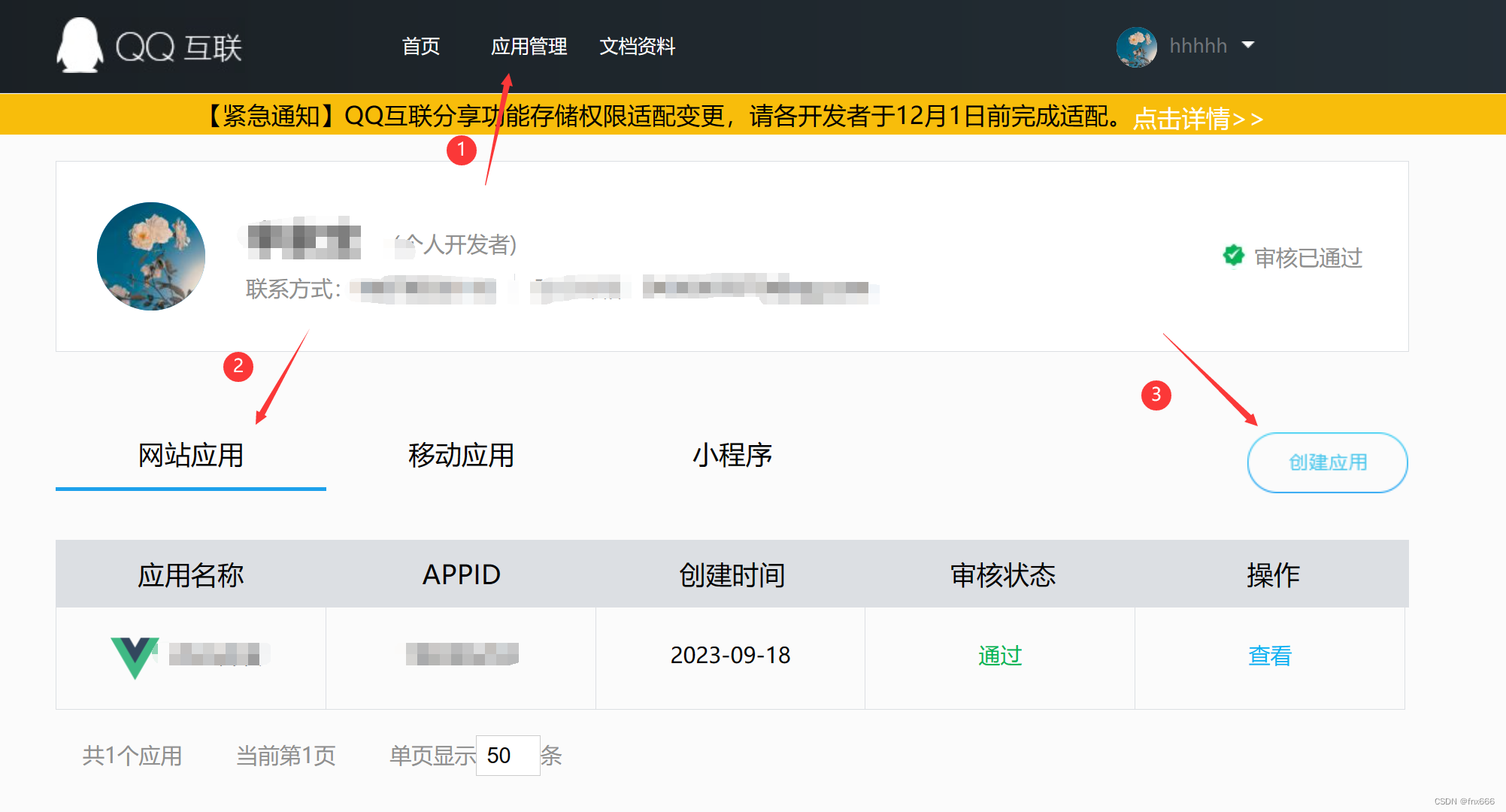
Task: Open the hhhhh username menu
Action: 1198,47
